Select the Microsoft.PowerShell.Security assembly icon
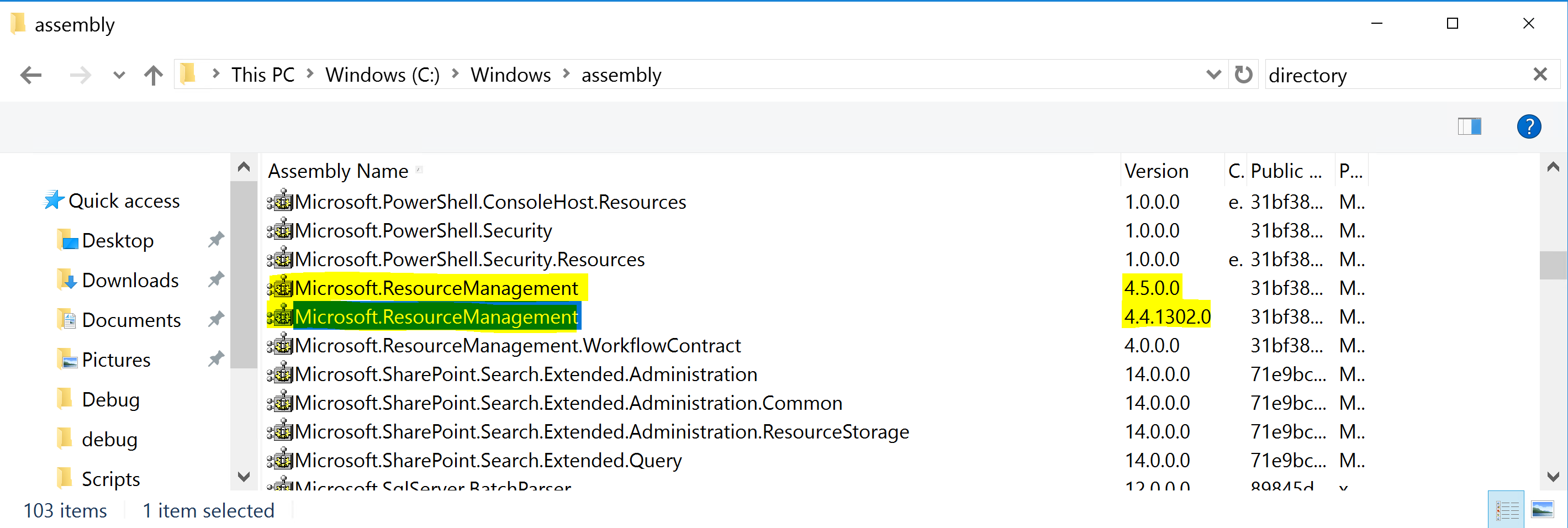This screenshot has height=528, width=1568. (x=281, y=230)
